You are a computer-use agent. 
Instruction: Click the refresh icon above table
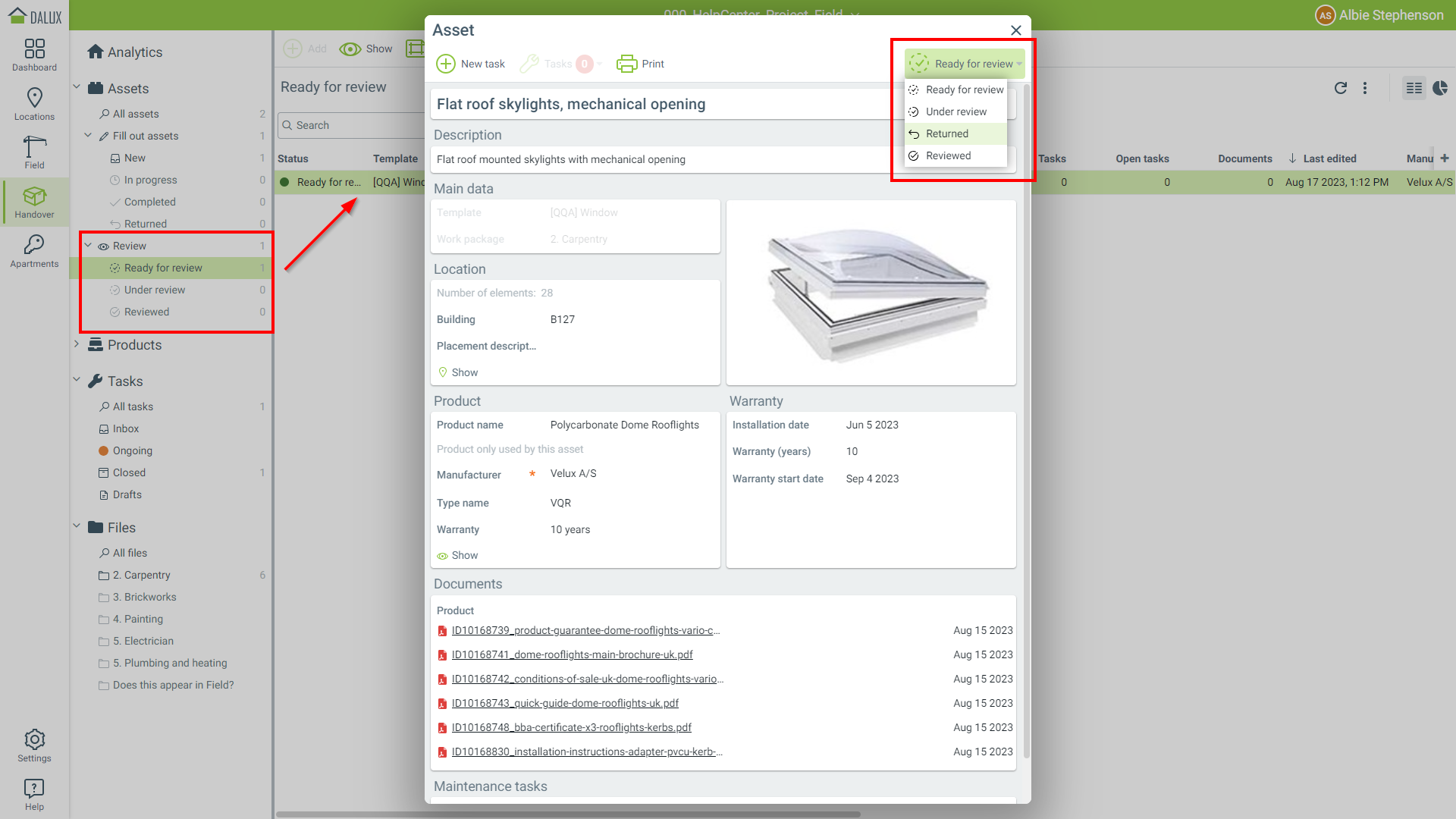click(1341, 88)
